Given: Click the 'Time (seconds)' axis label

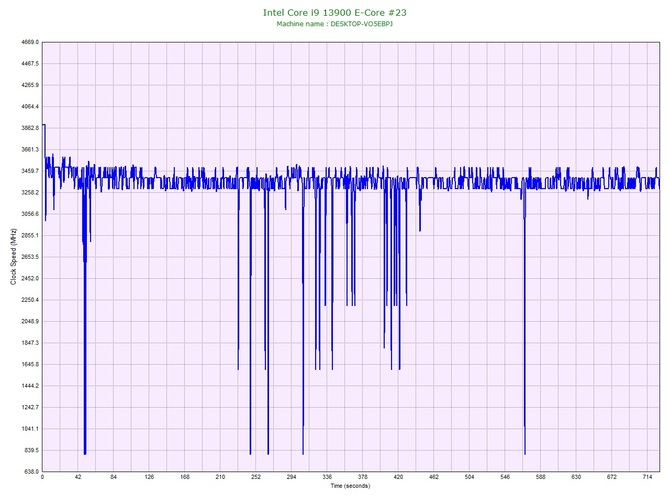Looking at the screenshot, I should (x=350, y=486).
